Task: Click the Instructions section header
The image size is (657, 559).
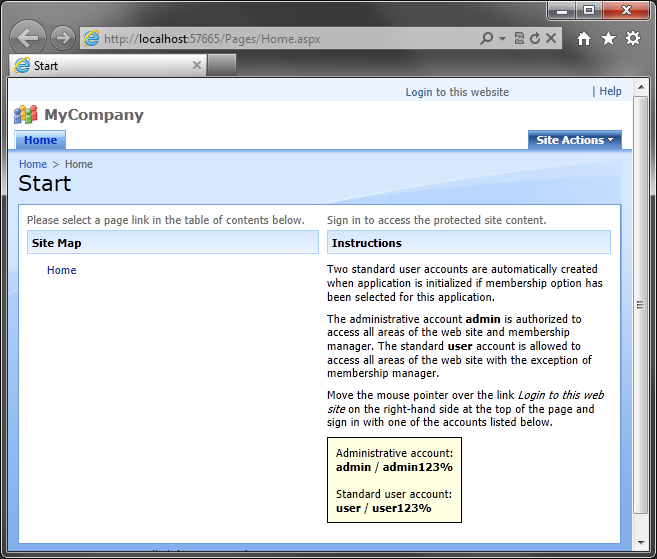Action: coord(468,243)
